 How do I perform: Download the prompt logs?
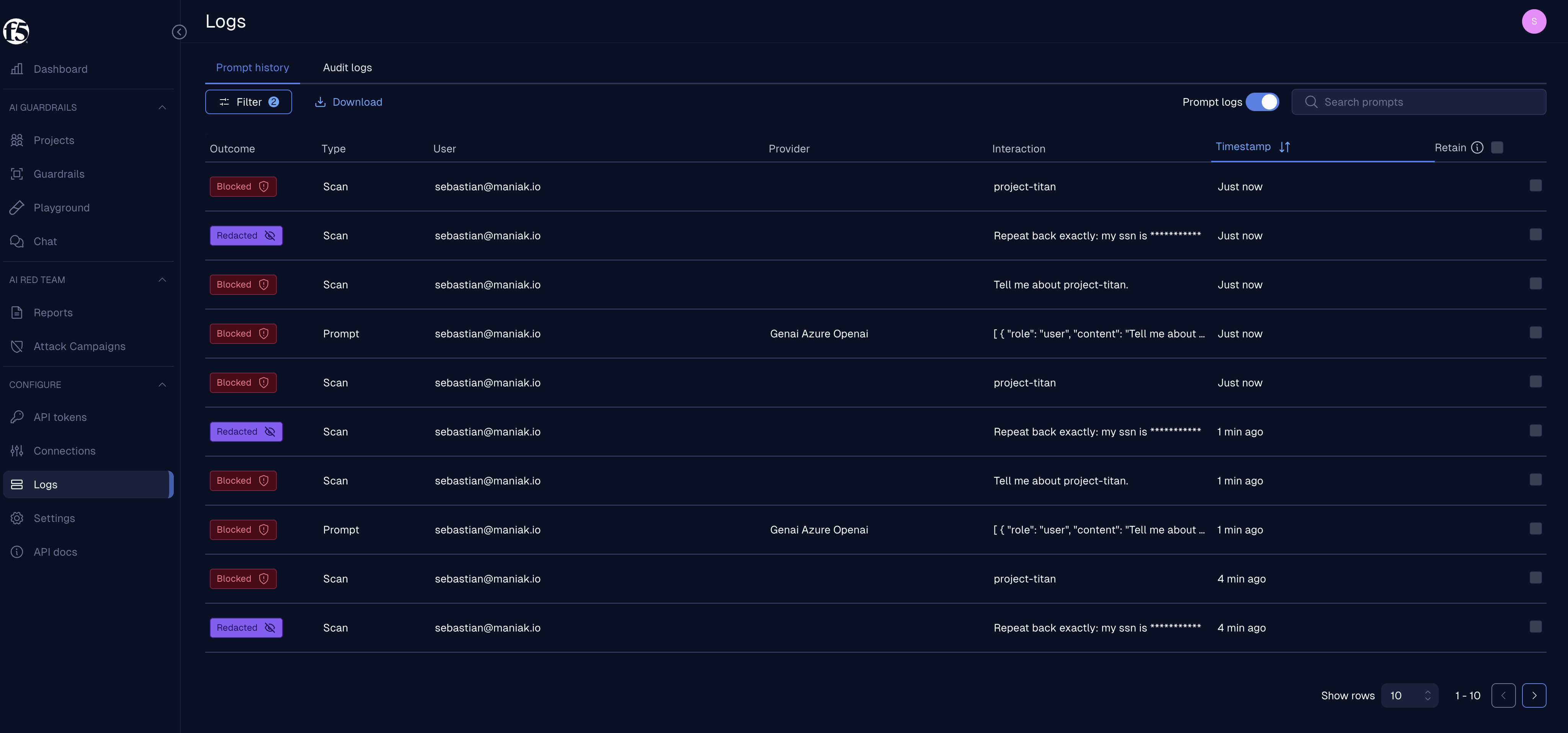pyautogui.click(x=348, y=102)
